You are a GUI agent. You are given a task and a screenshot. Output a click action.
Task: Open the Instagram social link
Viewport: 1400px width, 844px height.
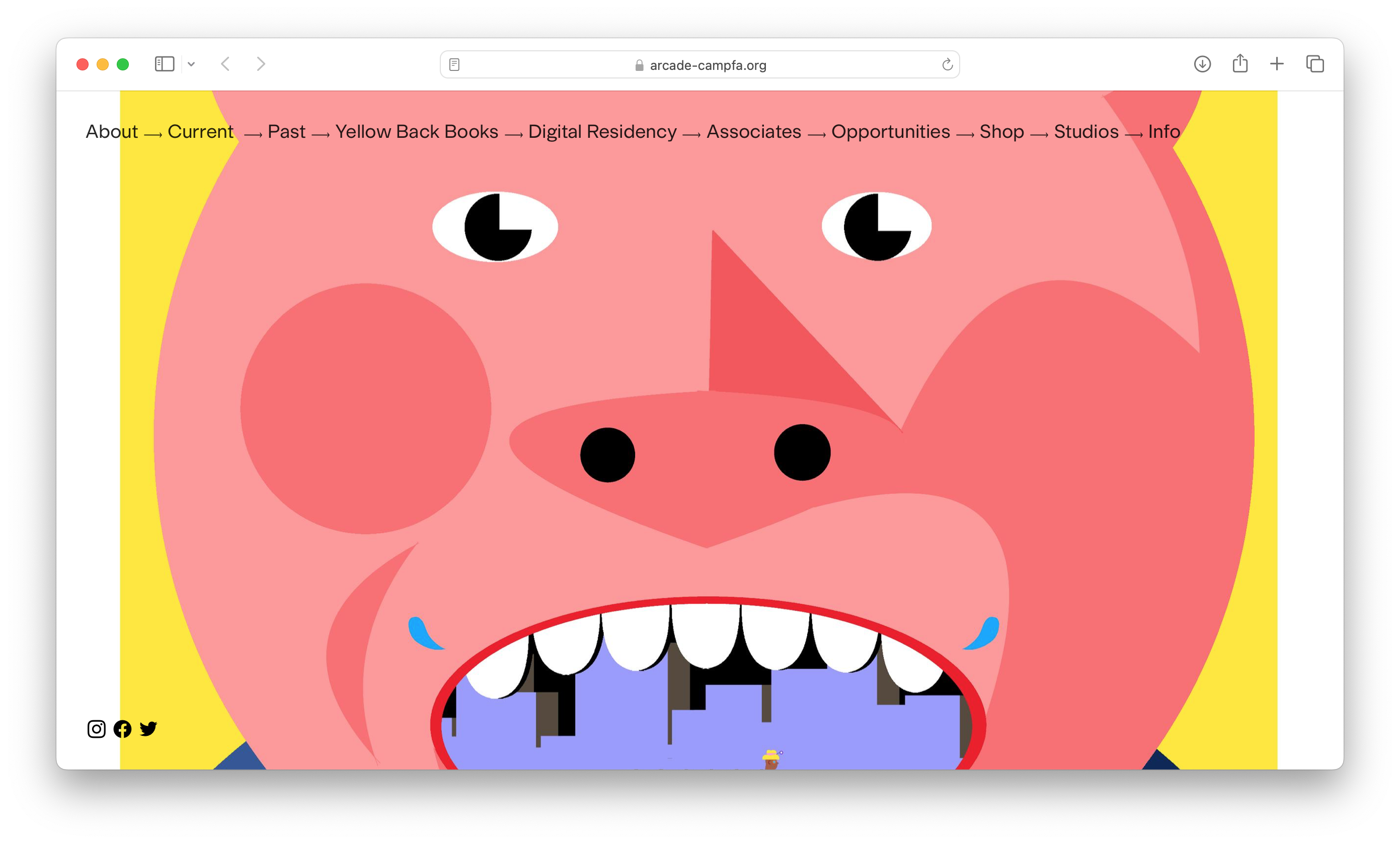[97, 729]
